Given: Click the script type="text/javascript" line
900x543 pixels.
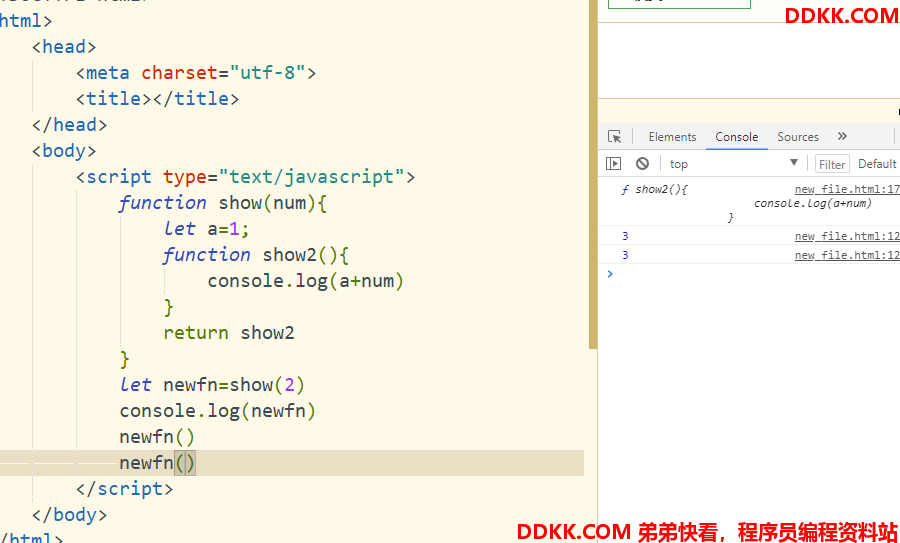Looking at the screenshot, I should (245, 177).
